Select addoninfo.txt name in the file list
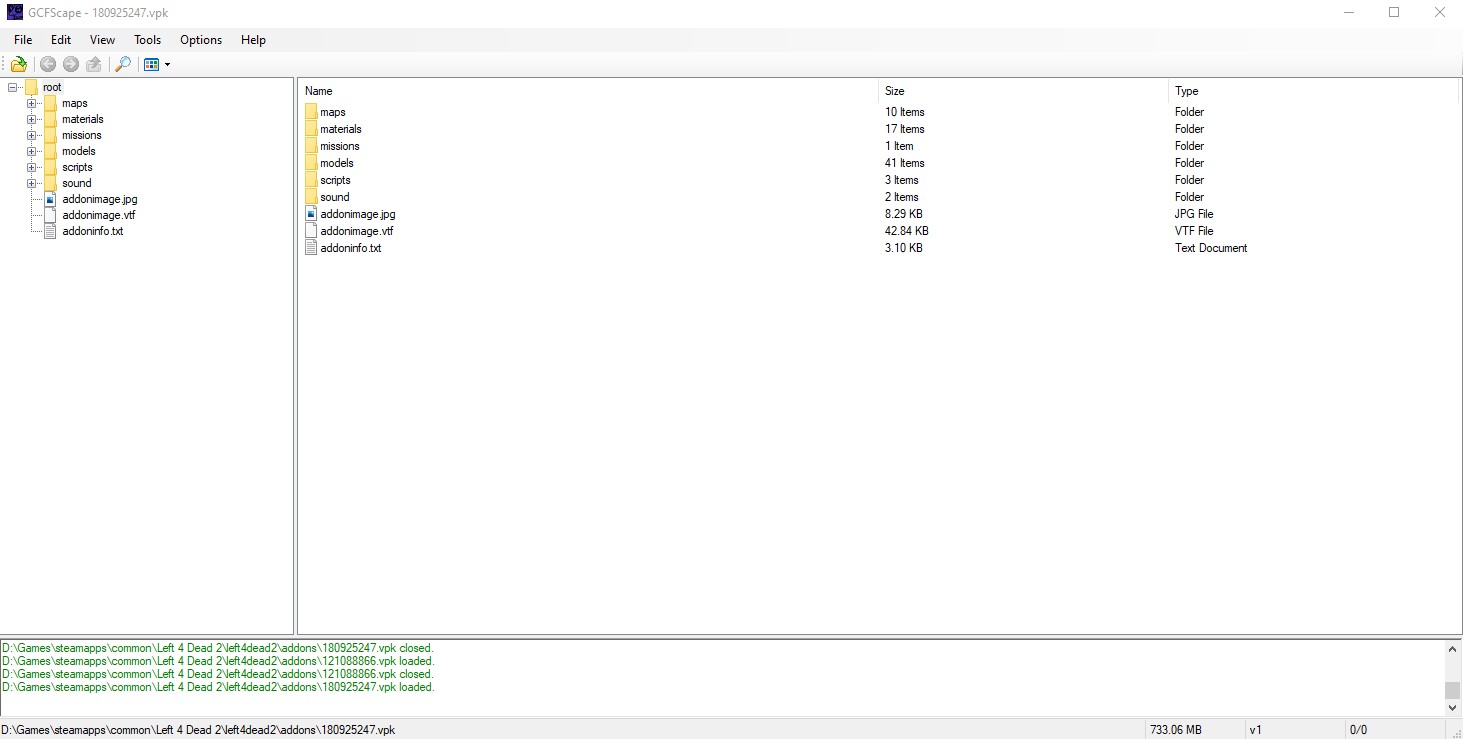This screenshot has height=739, width=1463. (350, 248)
